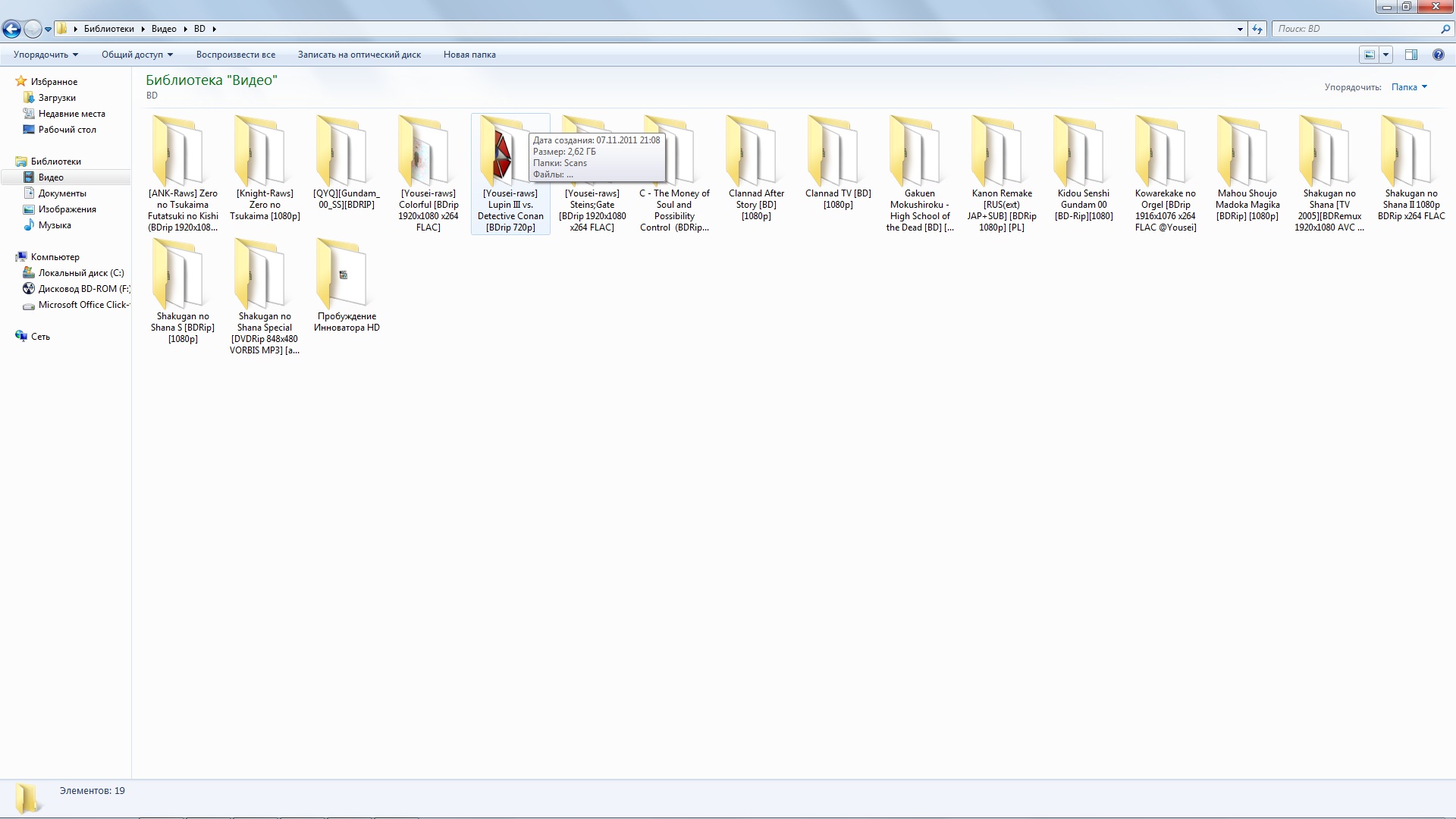Select 'Shakugan no Shana Special' folder
Screen dimensions: 1456x819
pos(265,297)
